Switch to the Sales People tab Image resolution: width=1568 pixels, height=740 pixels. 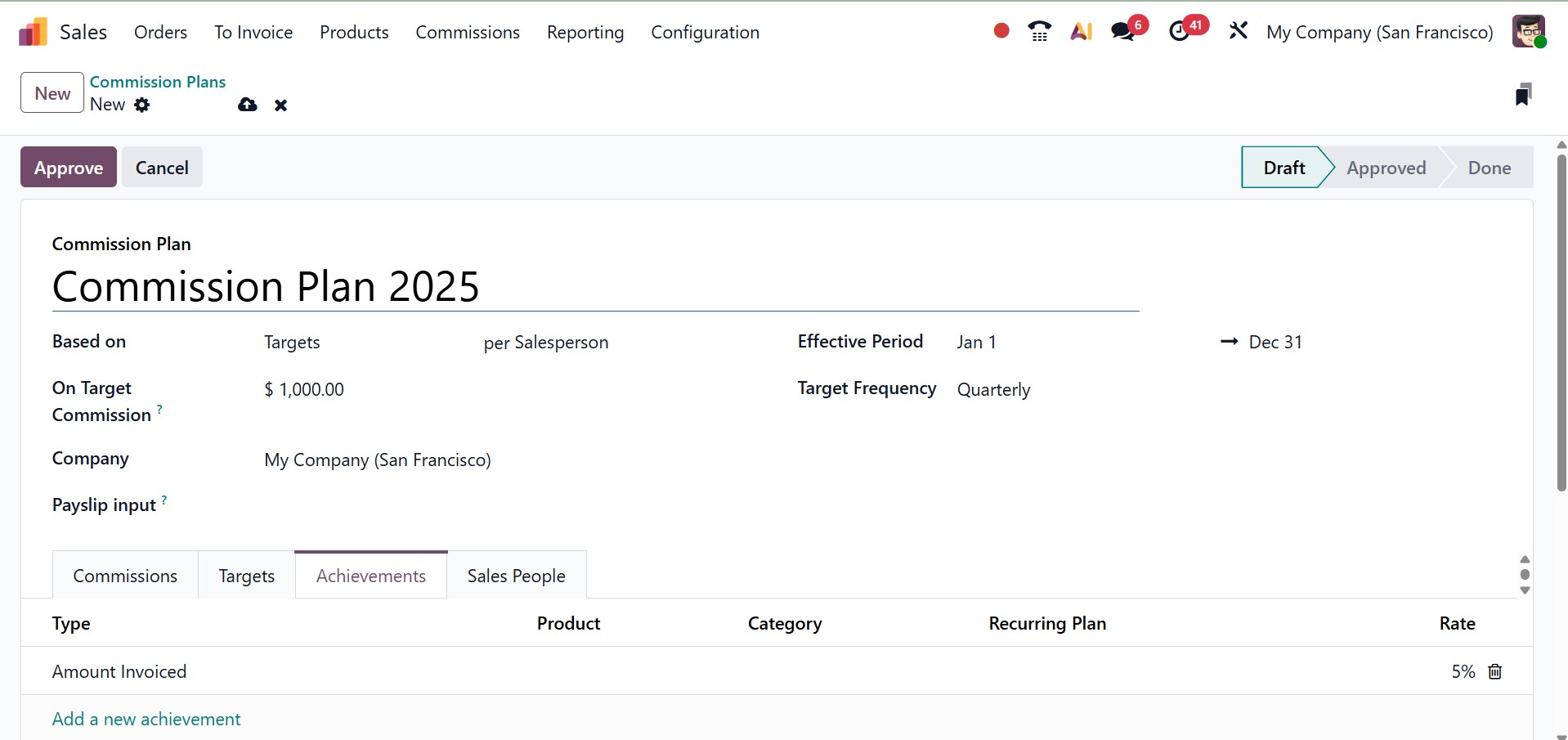point(516,575)
